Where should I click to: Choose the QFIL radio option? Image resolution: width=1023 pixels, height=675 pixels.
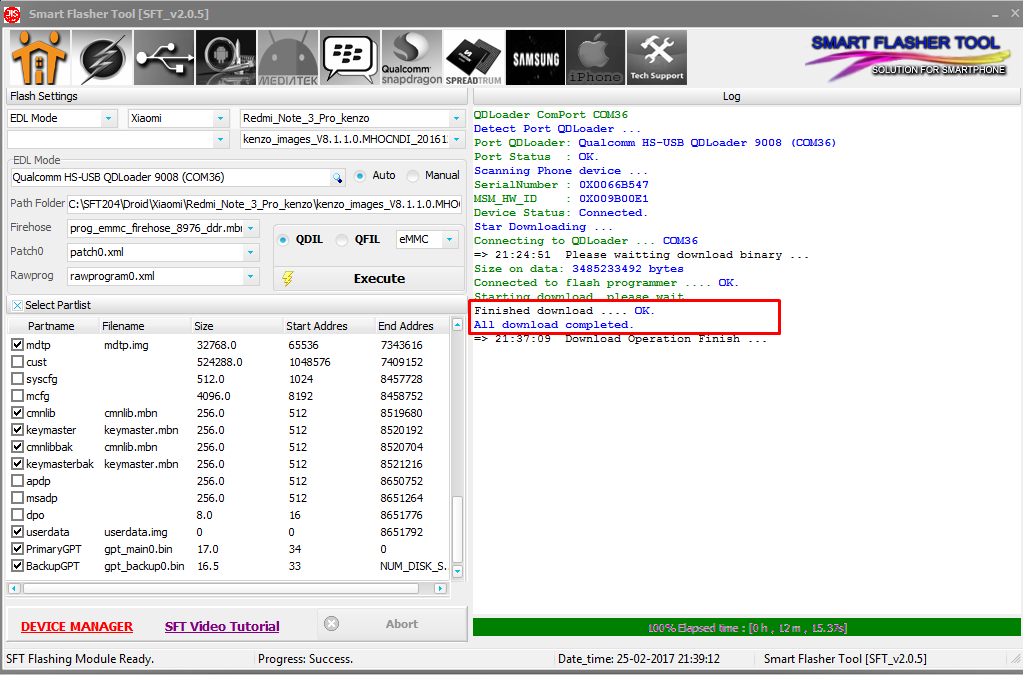[x=342, y=240]
